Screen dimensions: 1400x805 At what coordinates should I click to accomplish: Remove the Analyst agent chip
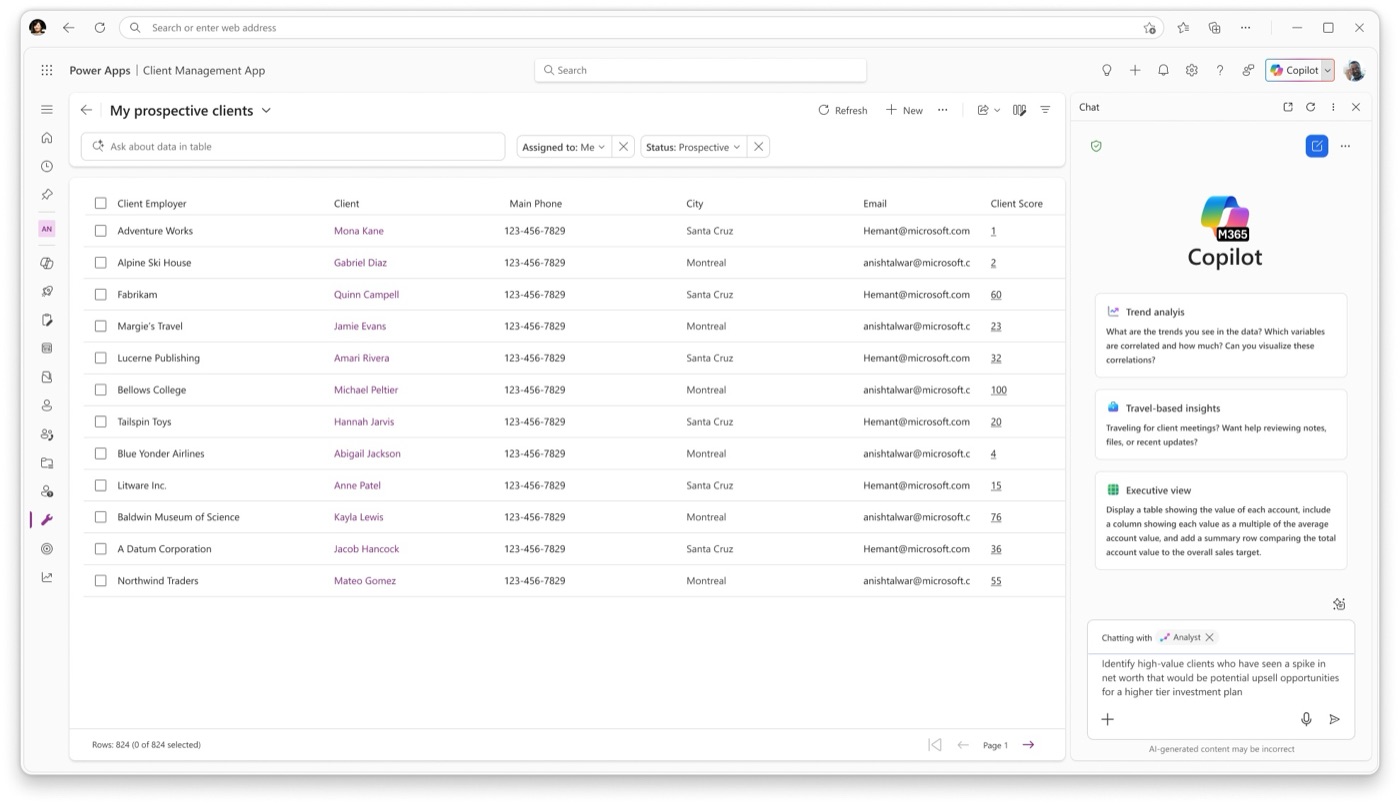1210,637
